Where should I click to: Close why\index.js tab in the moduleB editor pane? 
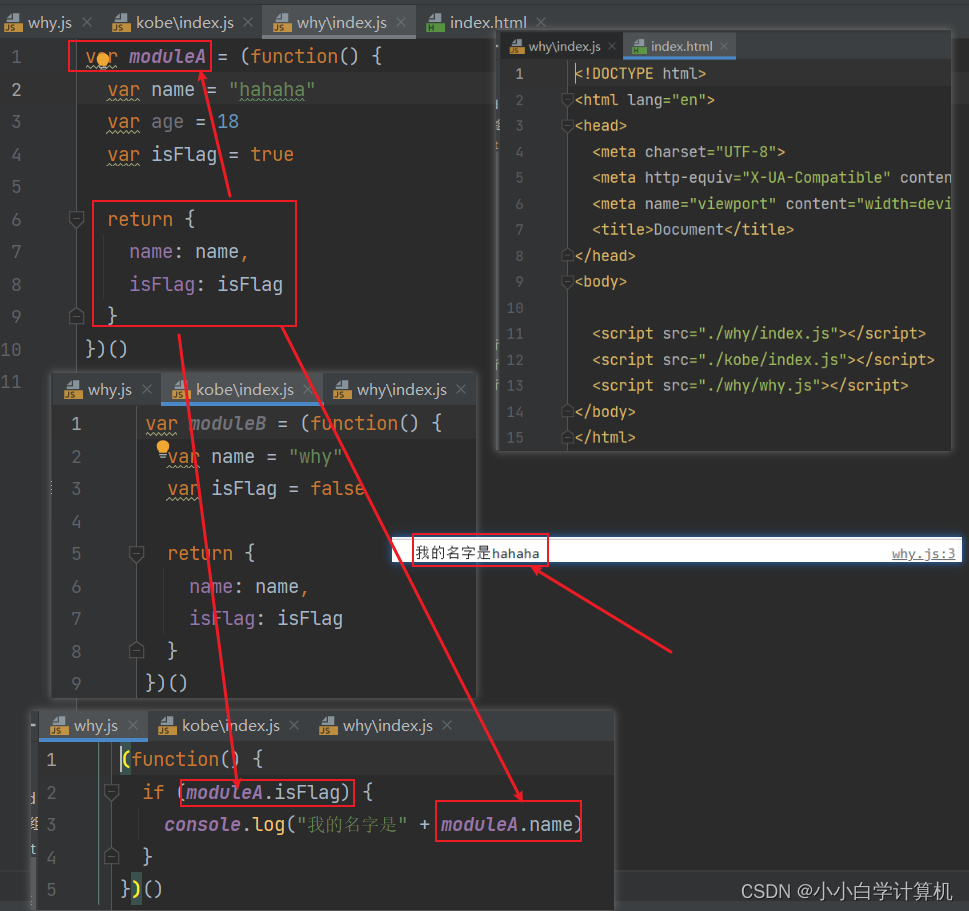click(461, 389)
